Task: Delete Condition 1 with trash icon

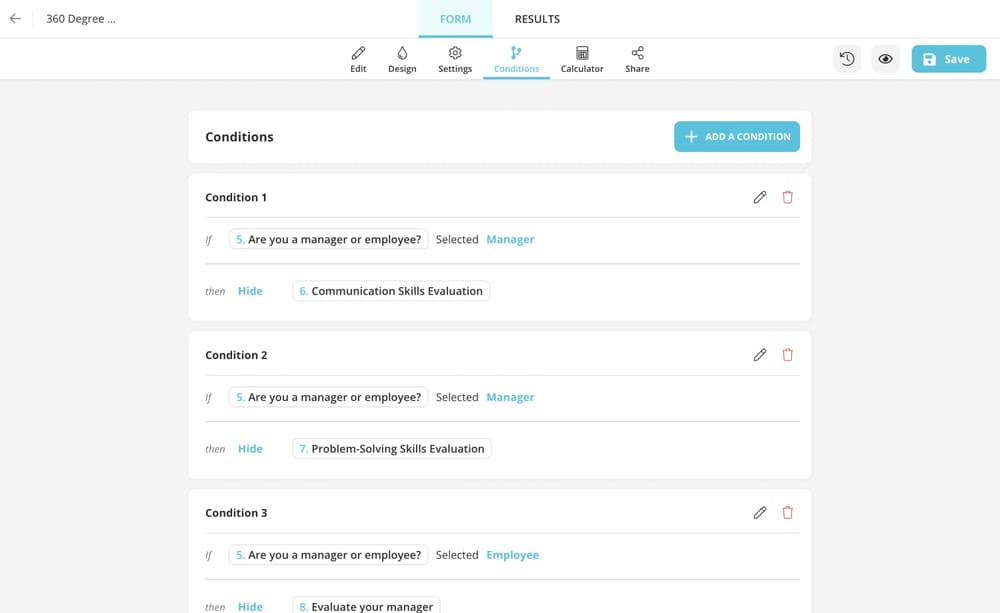Action: (787, 197)
